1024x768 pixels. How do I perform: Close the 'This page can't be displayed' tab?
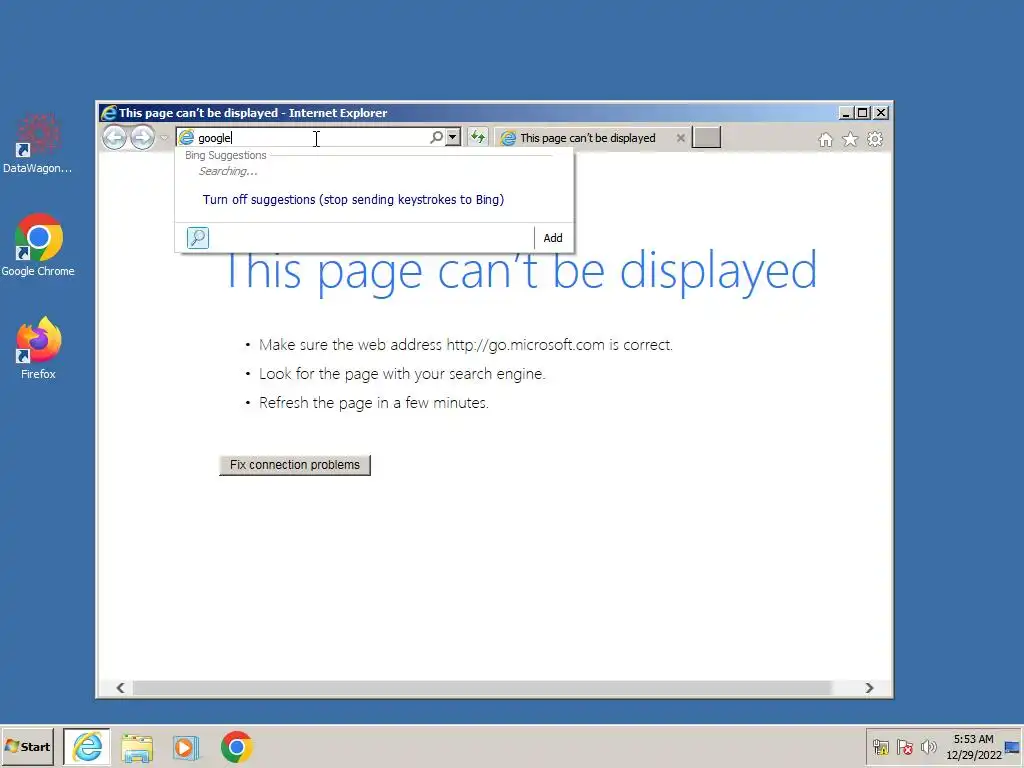pyautogui.click(x=680, y=138)
